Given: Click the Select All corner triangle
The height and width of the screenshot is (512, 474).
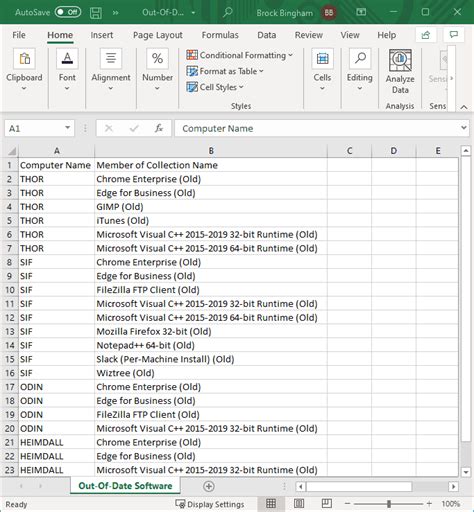Looking at the screenshot, I should (x=12, y=151).
